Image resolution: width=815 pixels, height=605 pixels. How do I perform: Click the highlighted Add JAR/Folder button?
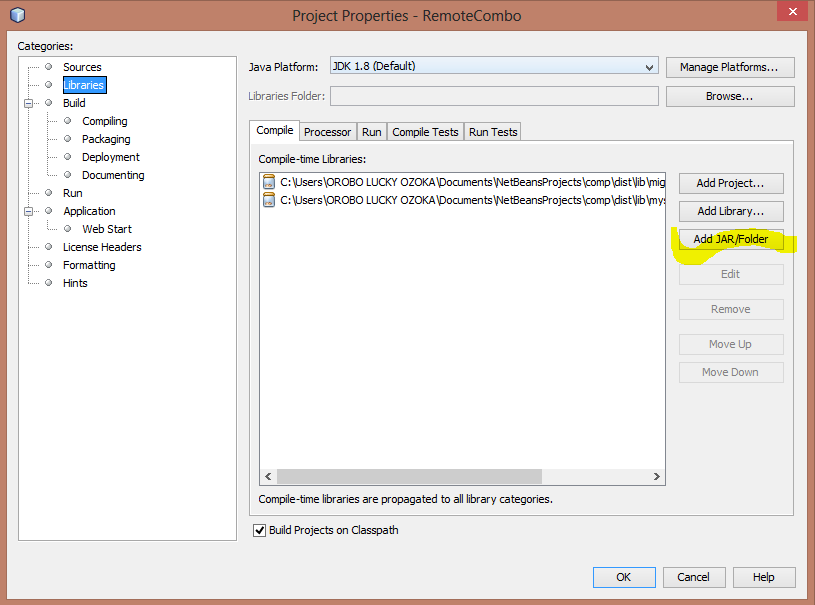click(x=731, y=239)
